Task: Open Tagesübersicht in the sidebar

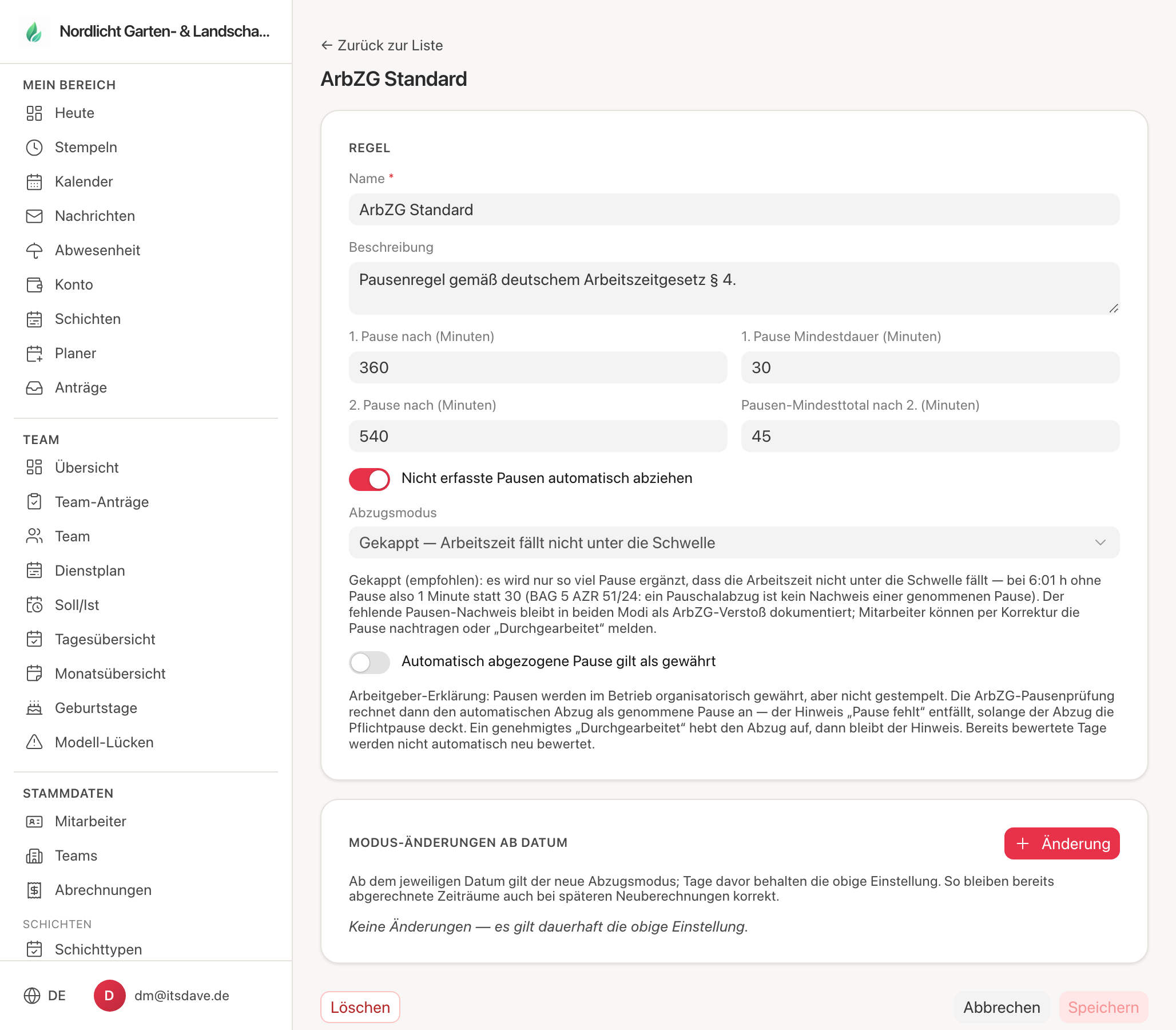Action: coord(105,640)
